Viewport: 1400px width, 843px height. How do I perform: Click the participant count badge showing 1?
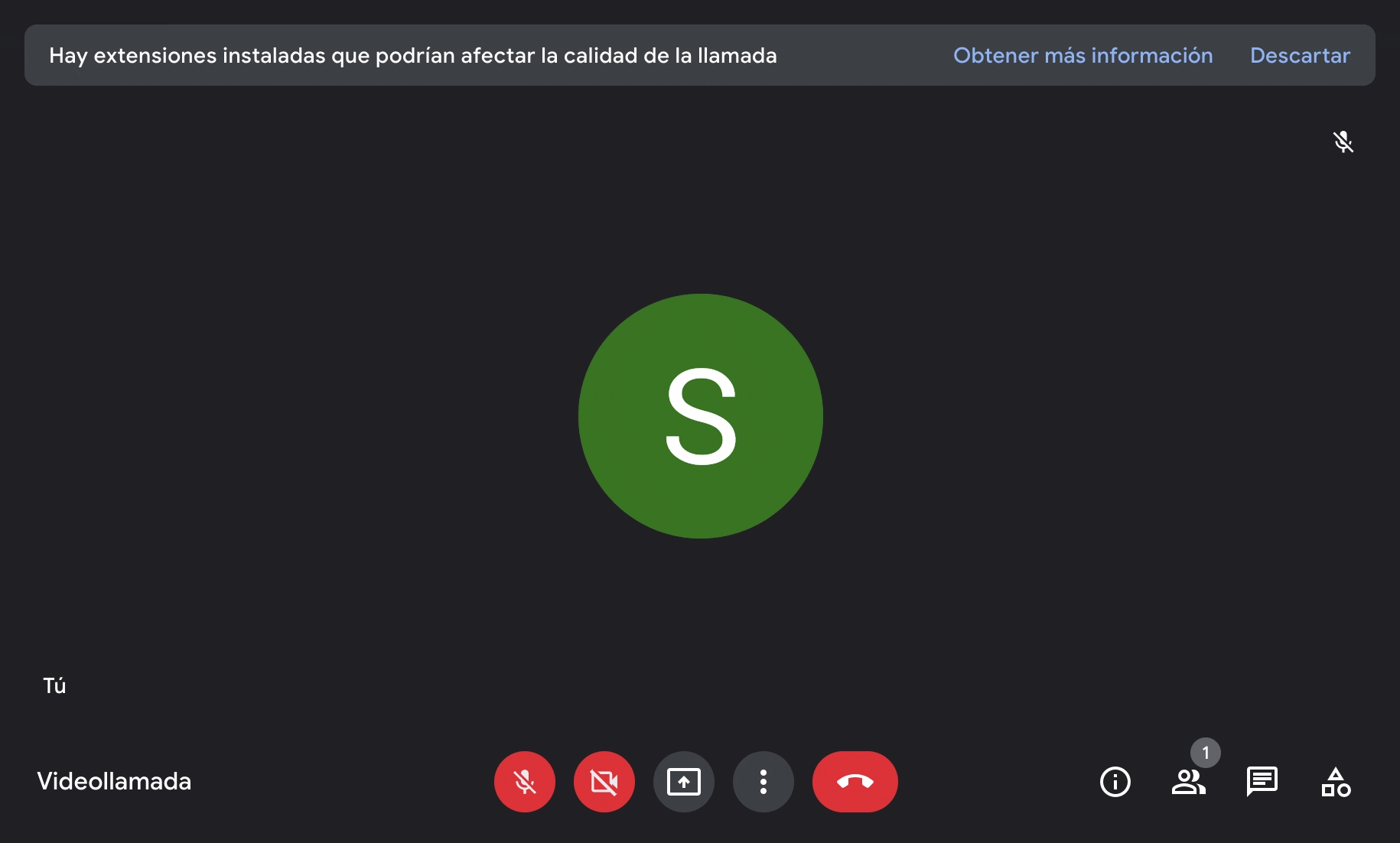(x=1206, y=753)
